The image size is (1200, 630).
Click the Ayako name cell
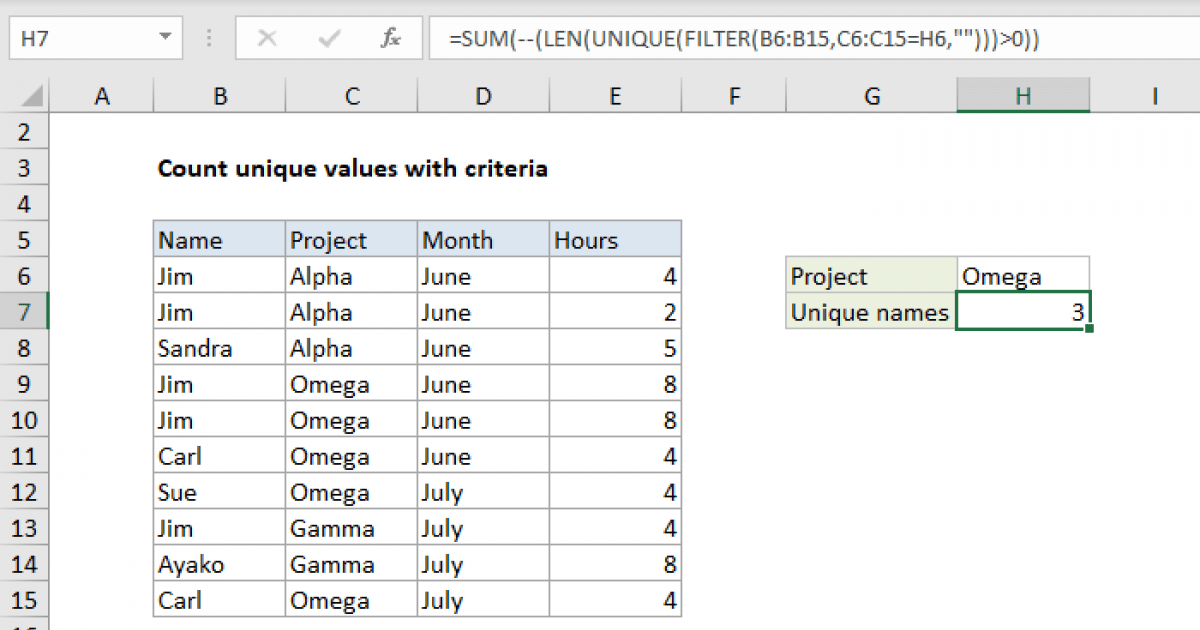pos(219,565)
